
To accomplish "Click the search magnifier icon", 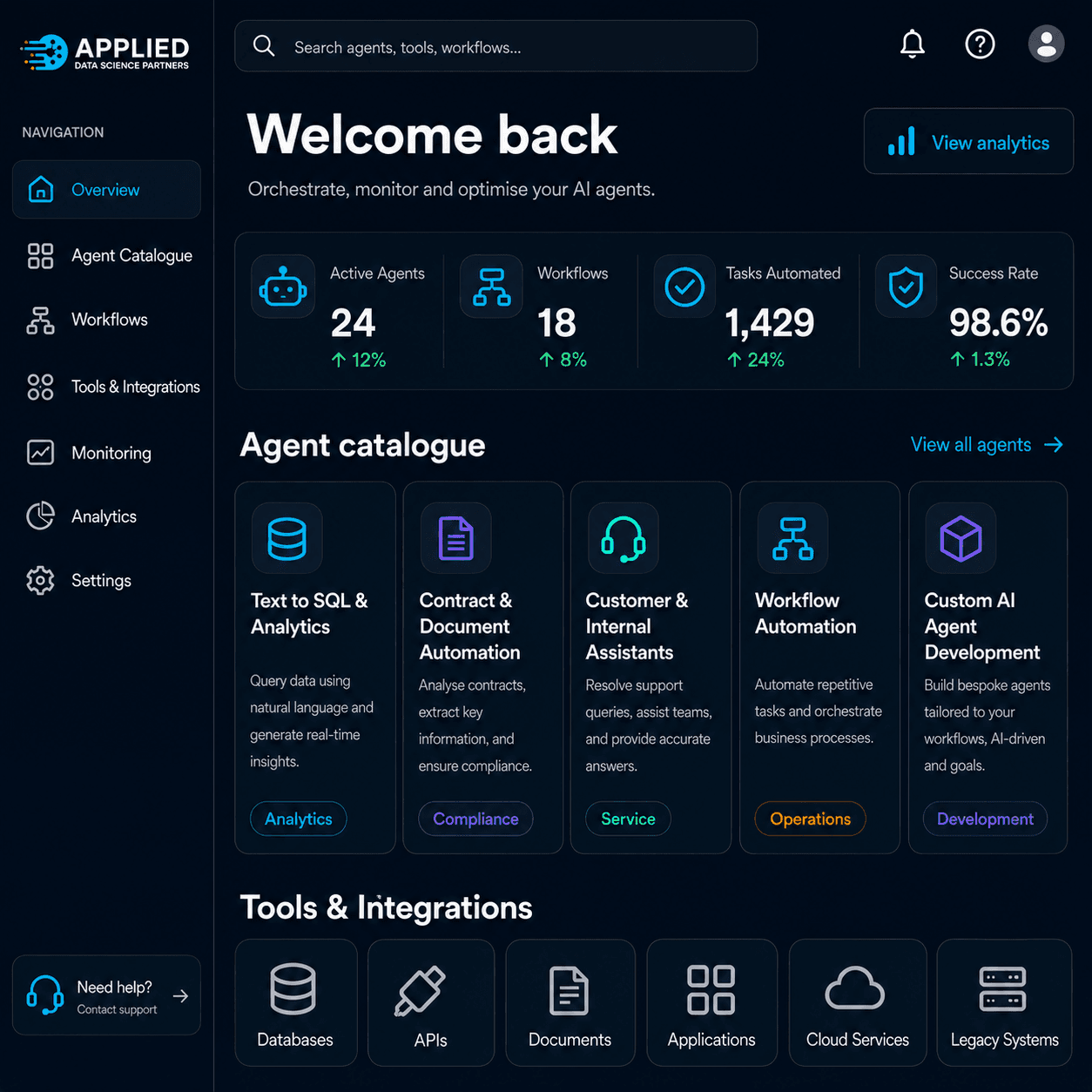I will coord(264,46).
